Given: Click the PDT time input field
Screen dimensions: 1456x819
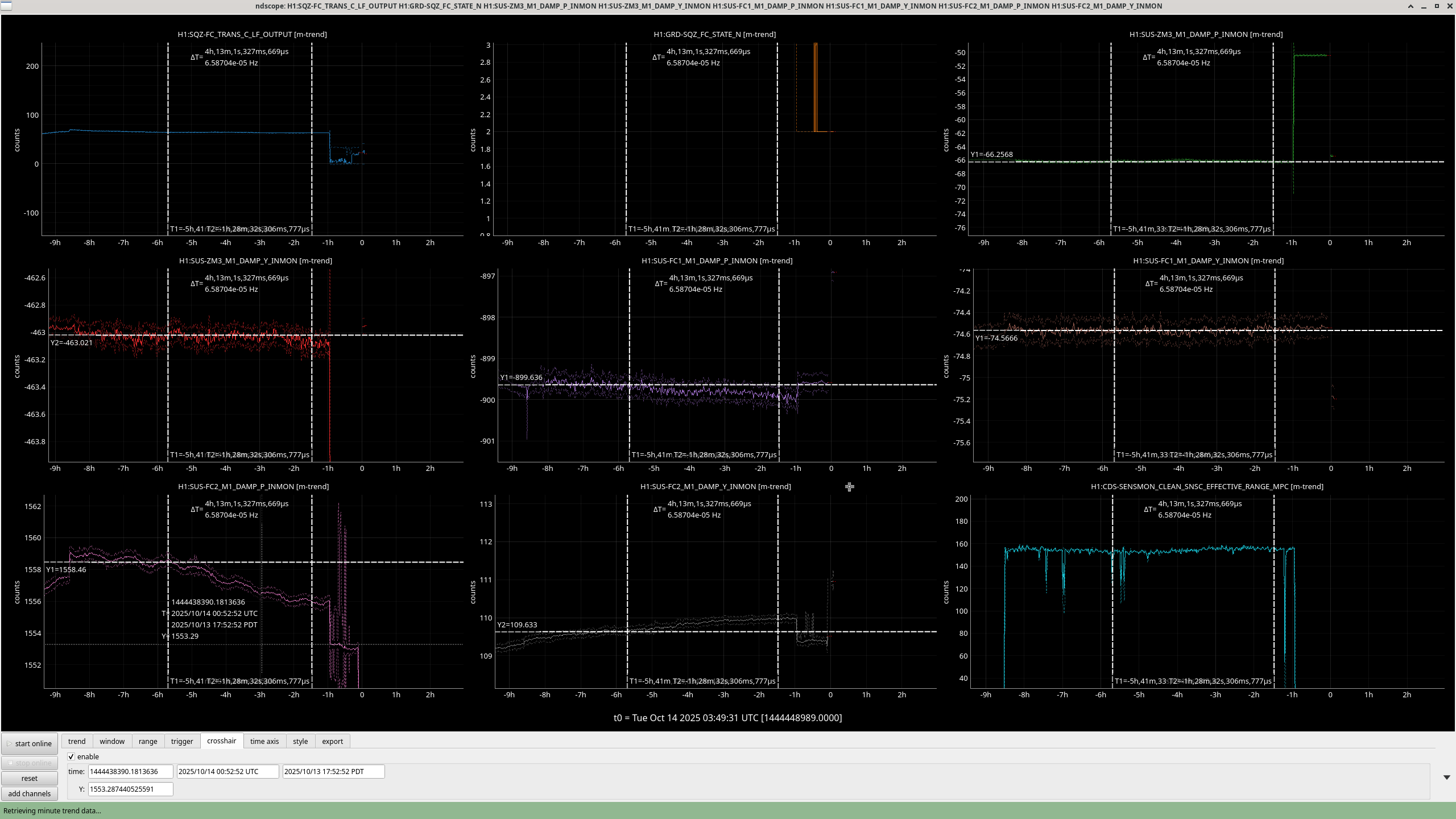Looking at the screenshot, I should coord(333,771).
